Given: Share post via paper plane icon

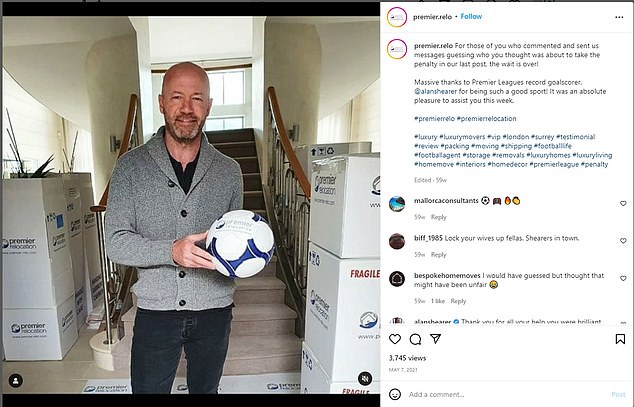Looking at the screenshot, I should coord(435,339).
